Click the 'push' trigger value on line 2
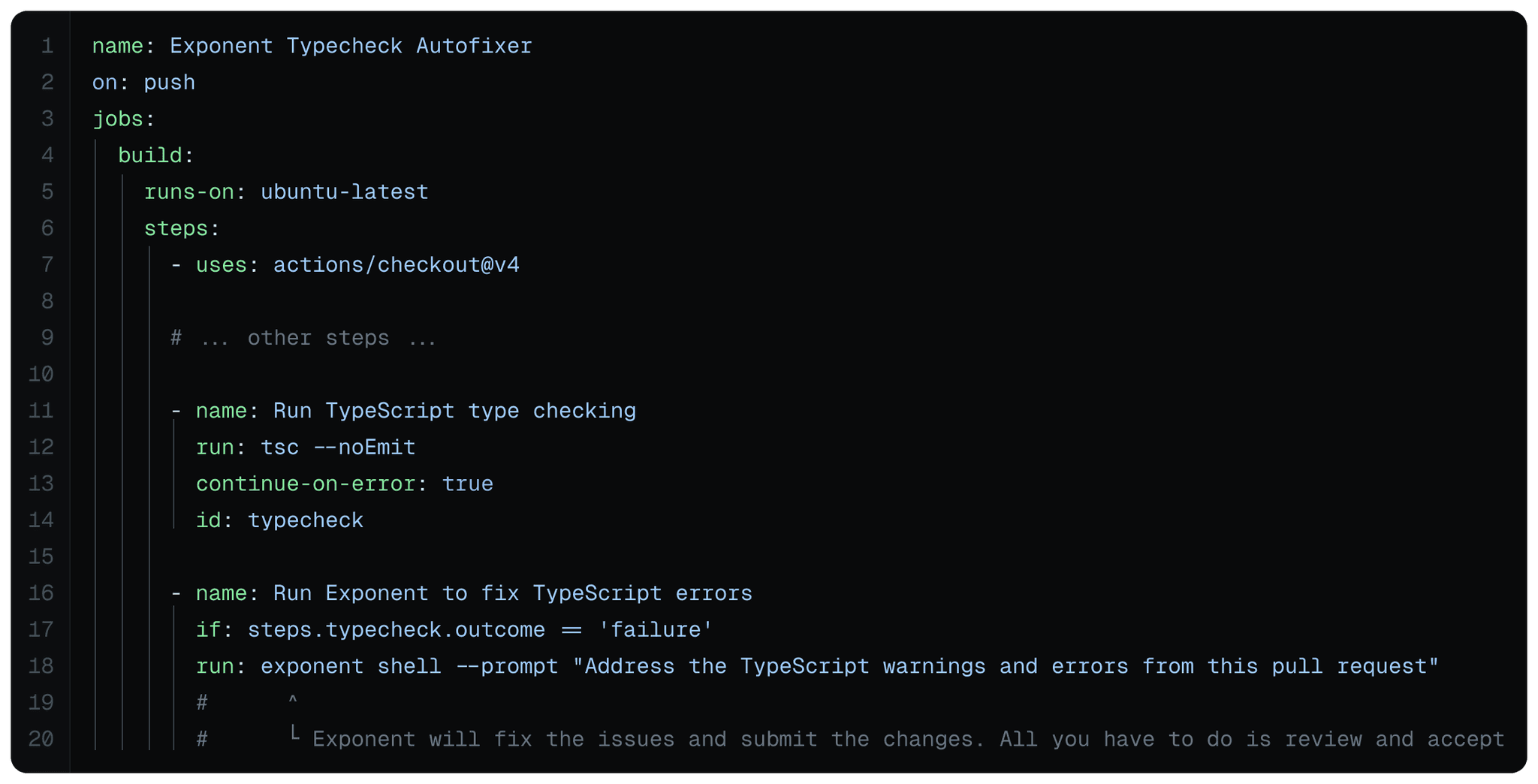The width and height of the screenshot is (1538, 784). (x=170, y=83)
